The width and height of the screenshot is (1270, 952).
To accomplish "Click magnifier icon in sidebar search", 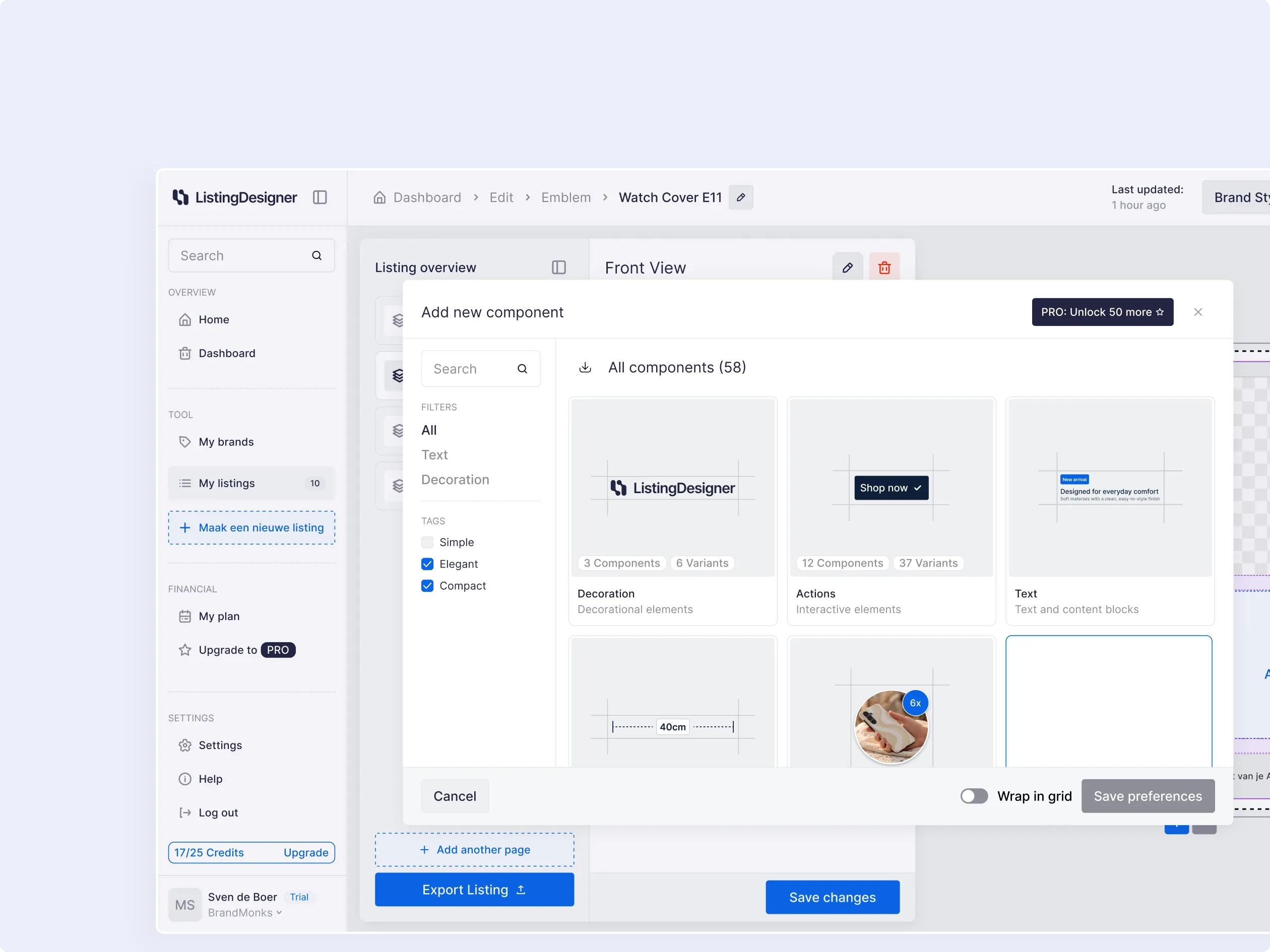I will pos(316,255).
